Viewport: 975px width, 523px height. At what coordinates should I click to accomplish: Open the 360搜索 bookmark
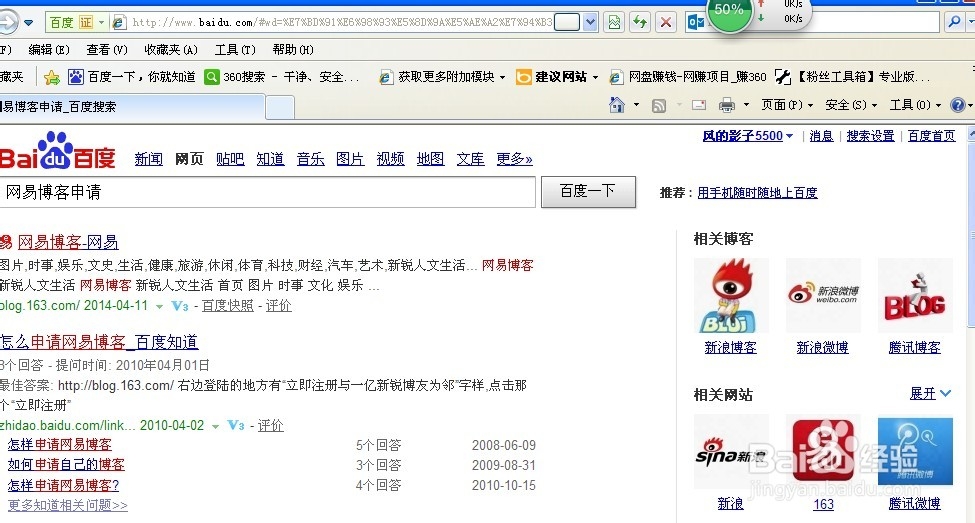point(282,77)
